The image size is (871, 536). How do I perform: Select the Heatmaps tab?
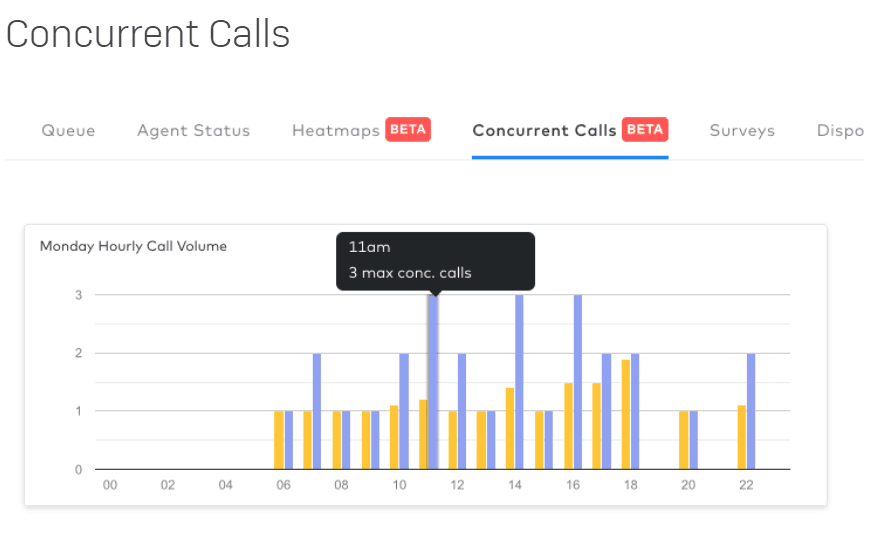(336, 131)
